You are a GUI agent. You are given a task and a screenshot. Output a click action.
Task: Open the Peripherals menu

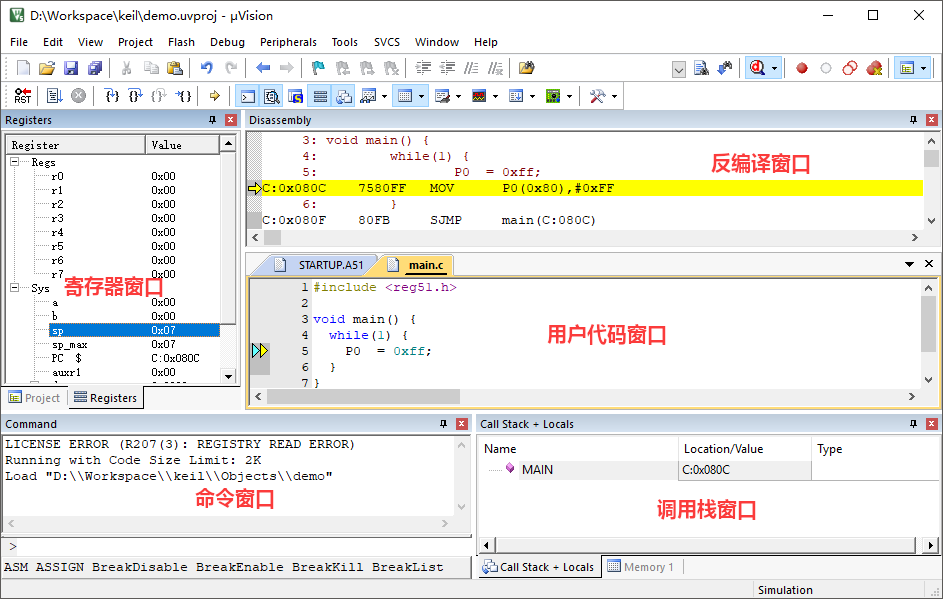click(288, 42)
